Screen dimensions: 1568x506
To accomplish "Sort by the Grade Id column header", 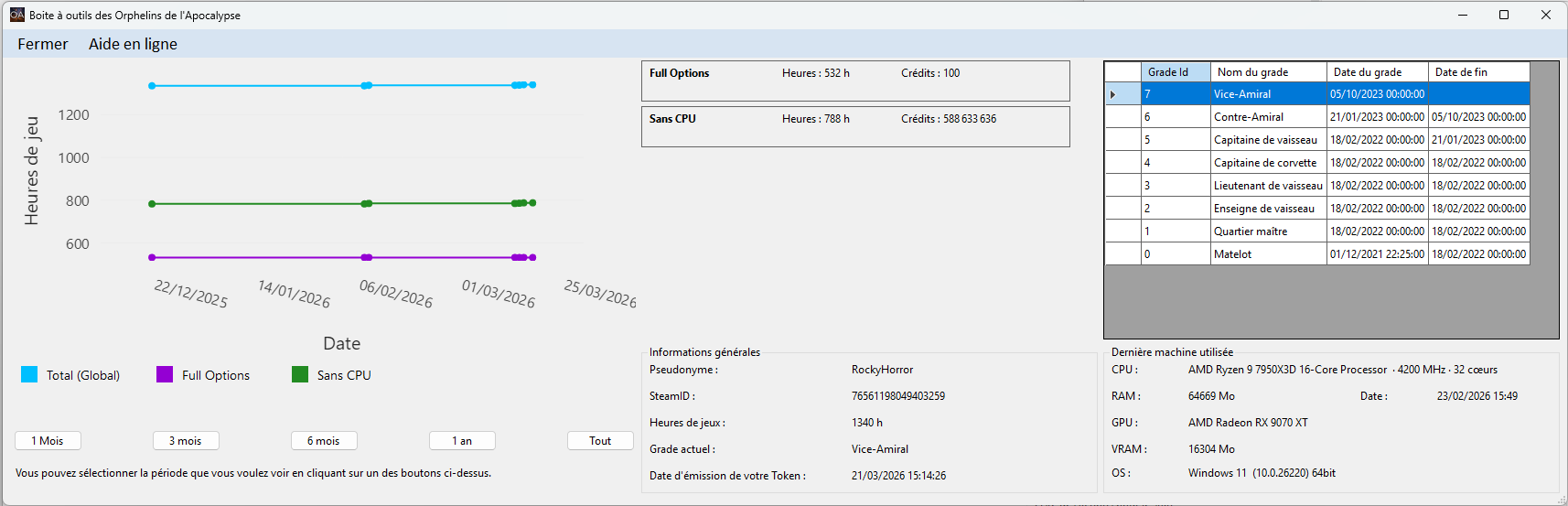I will click(x=1176, y=72).
